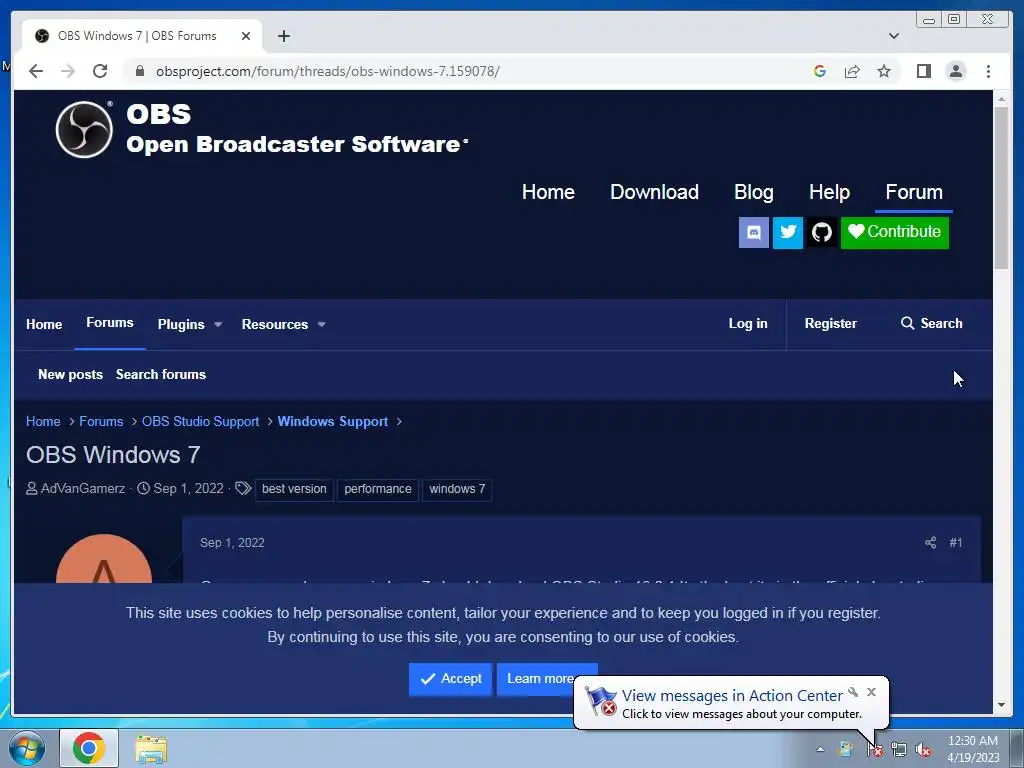This screenshot has width=1024, height=768.
Task: Click the share page icon
Action: [x=852, y=71]
